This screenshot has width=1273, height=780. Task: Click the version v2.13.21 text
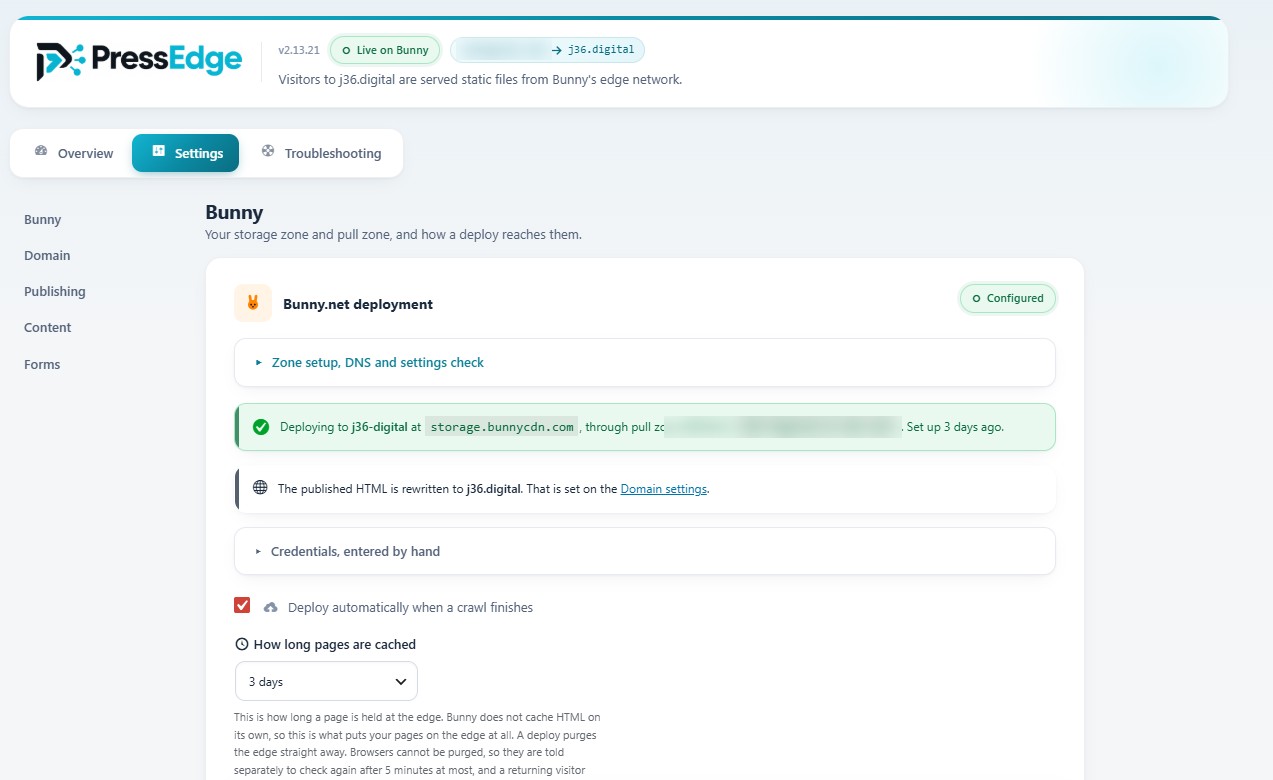[299, 50]
